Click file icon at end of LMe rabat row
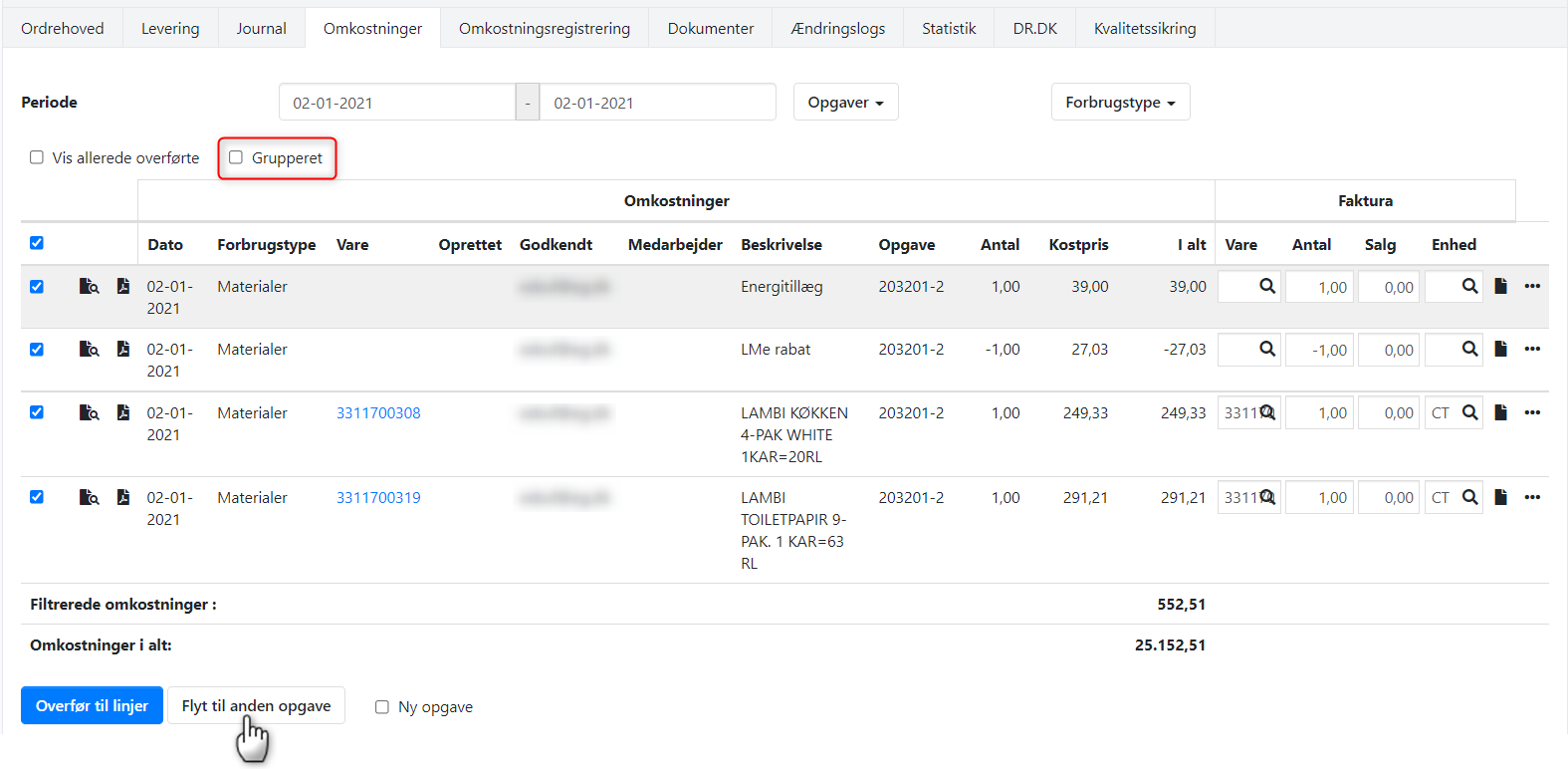The width and height of the screenshot is (1568, 769). [x=1500, y=349]
